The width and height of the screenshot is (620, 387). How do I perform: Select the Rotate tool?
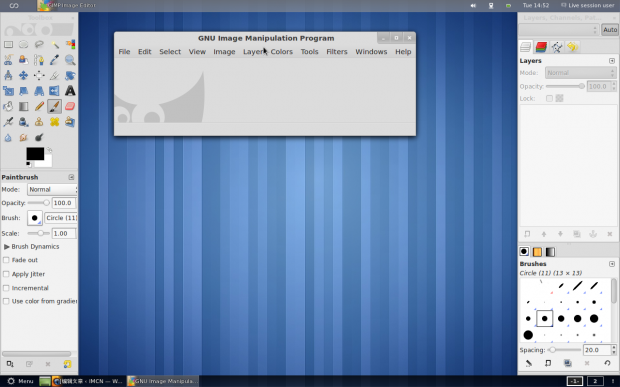(x=70, y=75)
